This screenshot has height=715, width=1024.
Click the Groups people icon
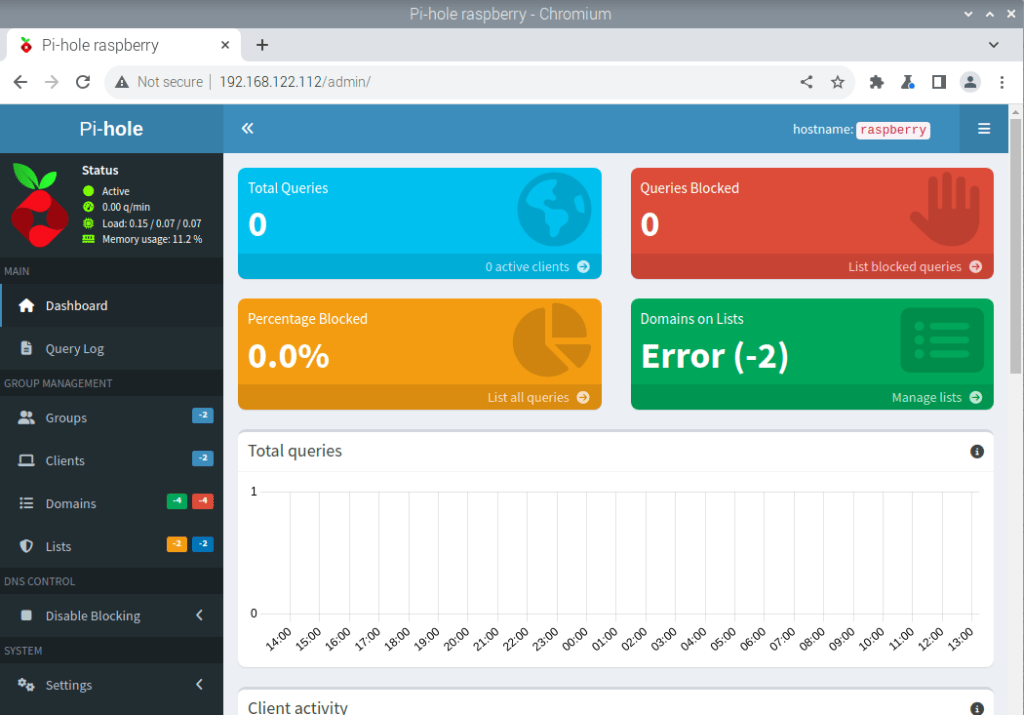(x=26, y=417)
